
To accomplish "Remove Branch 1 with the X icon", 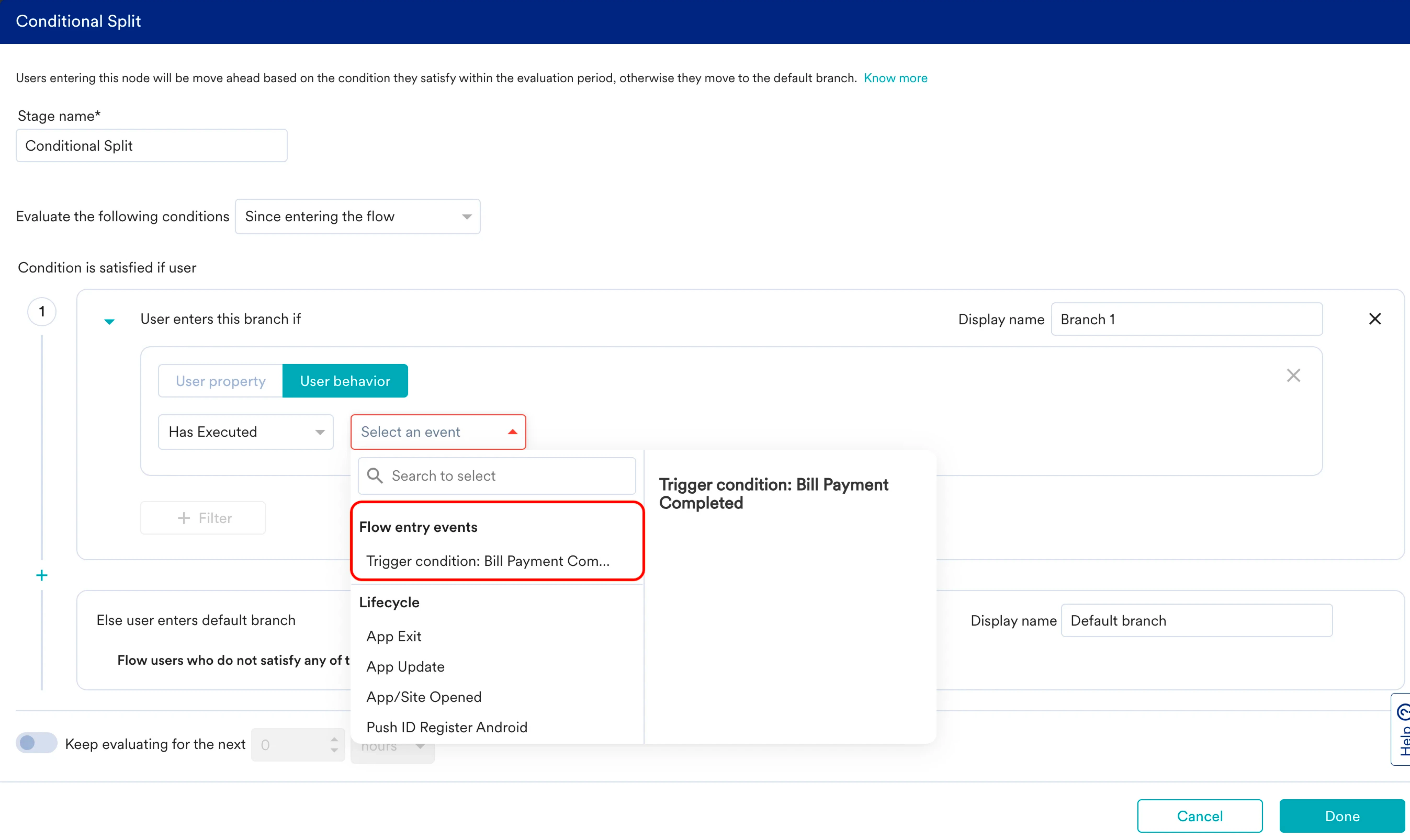I will point(1374,319).
